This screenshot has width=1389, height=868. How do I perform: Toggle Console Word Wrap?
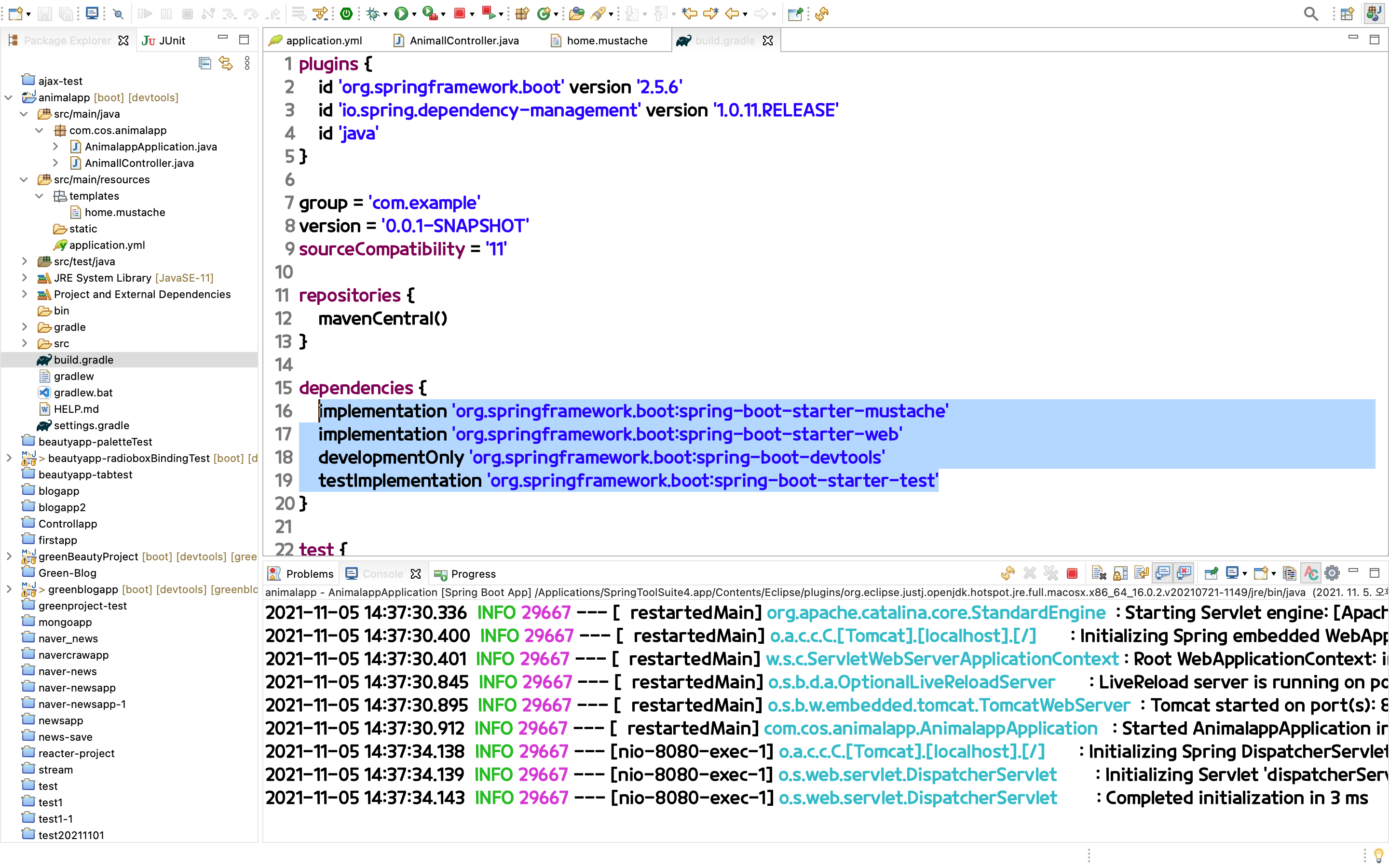point(1142,573)
